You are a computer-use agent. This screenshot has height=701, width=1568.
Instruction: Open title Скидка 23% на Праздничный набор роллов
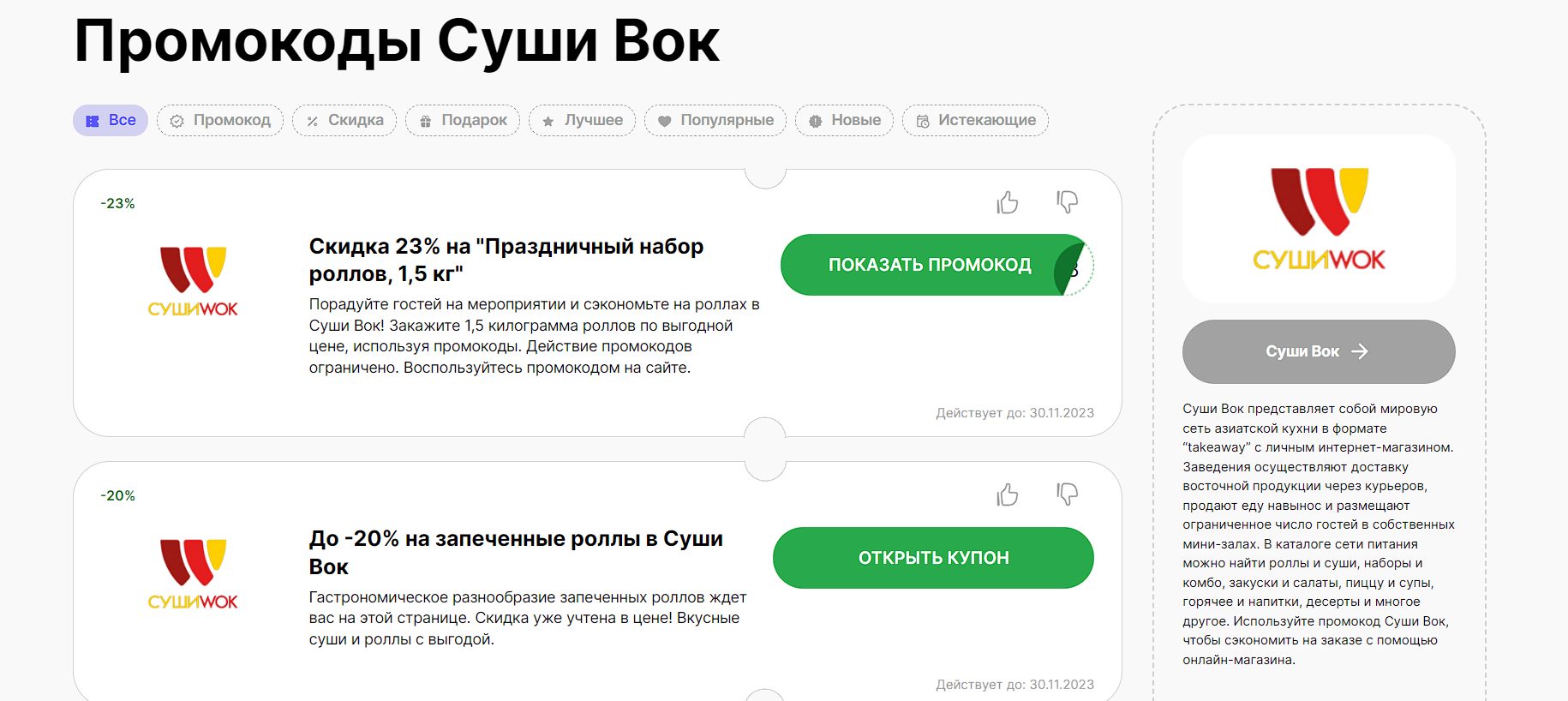tap(506, 260)
